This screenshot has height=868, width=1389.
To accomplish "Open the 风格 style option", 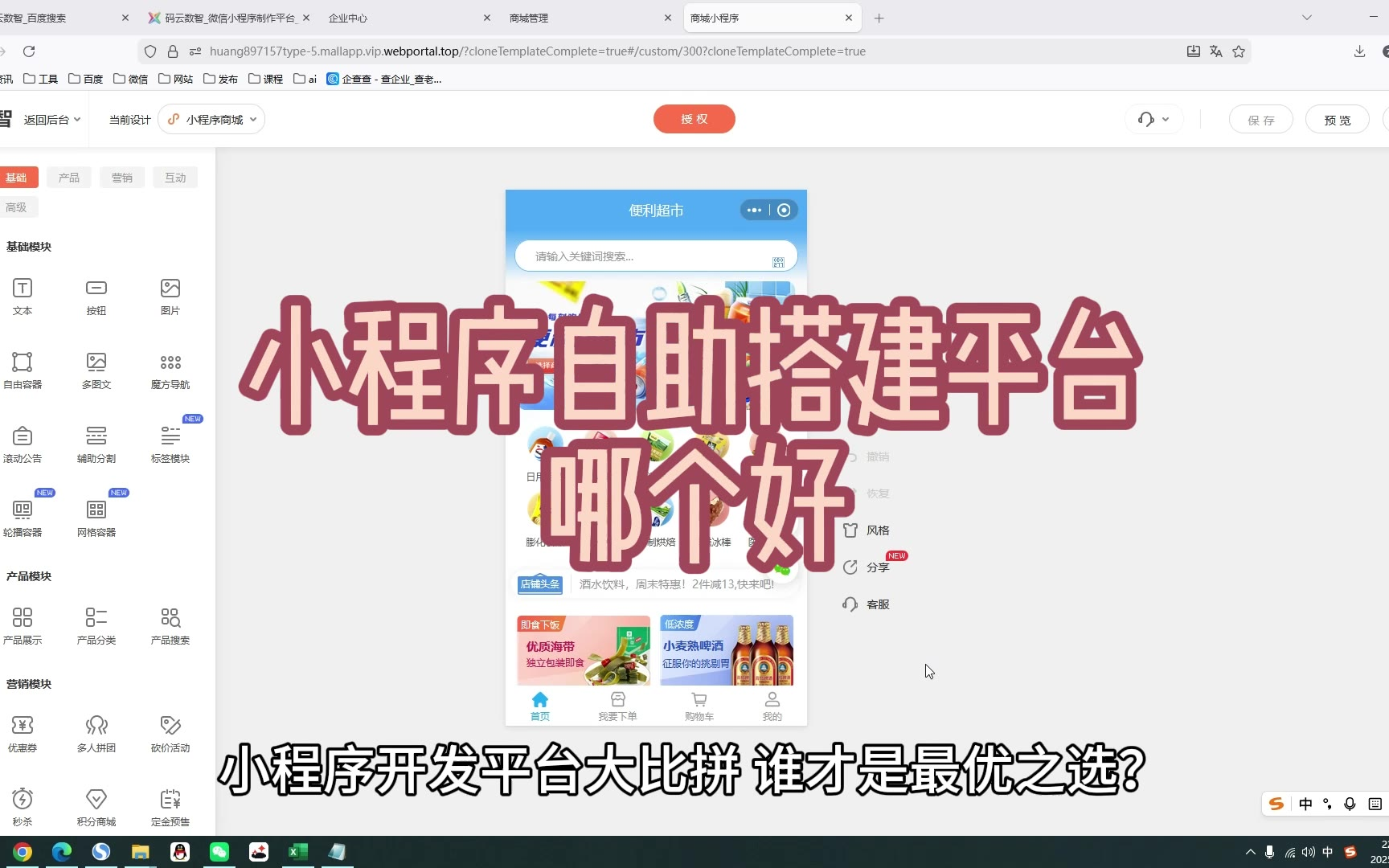I will coord(867,530).
